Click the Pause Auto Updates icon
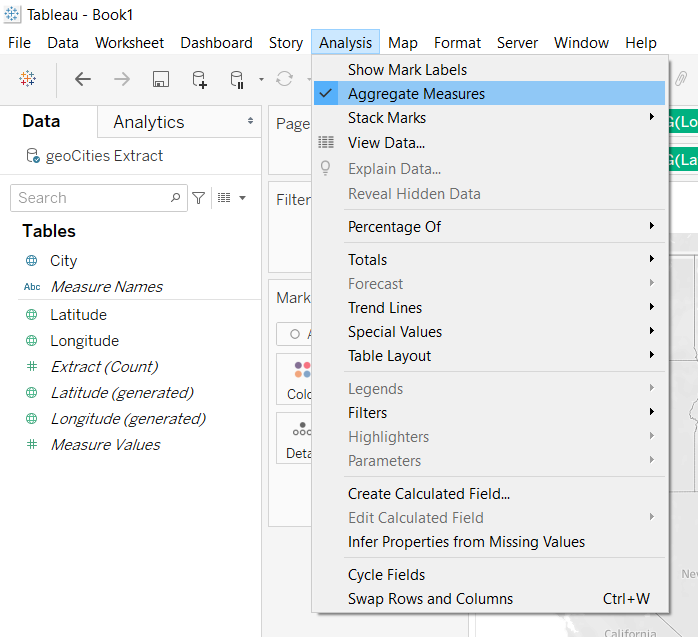Viewport: 698px width, 637px height. click(237, 79)
